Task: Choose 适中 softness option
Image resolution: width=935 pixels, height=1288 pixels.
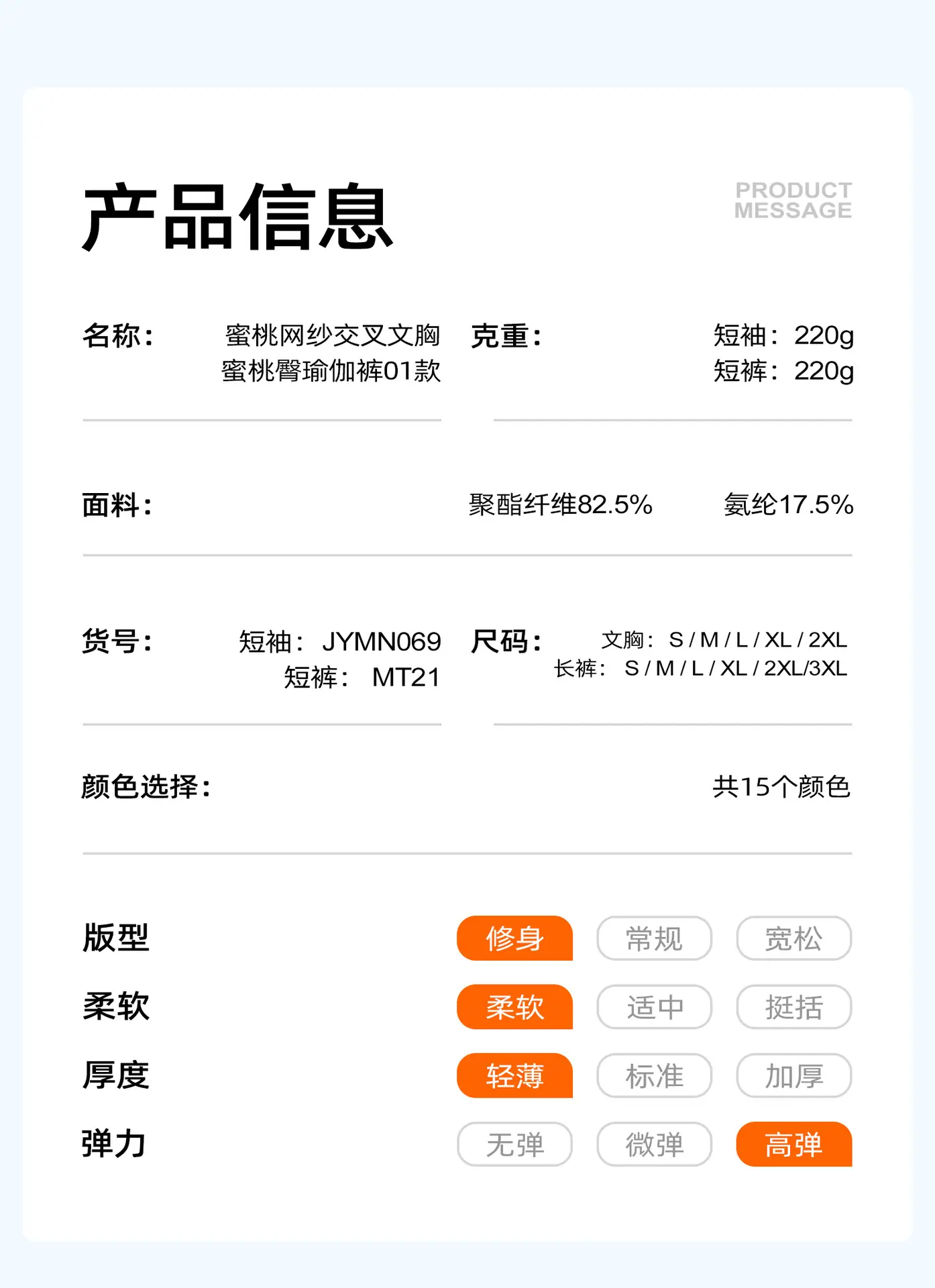Action: click(x=654, y=1006)
